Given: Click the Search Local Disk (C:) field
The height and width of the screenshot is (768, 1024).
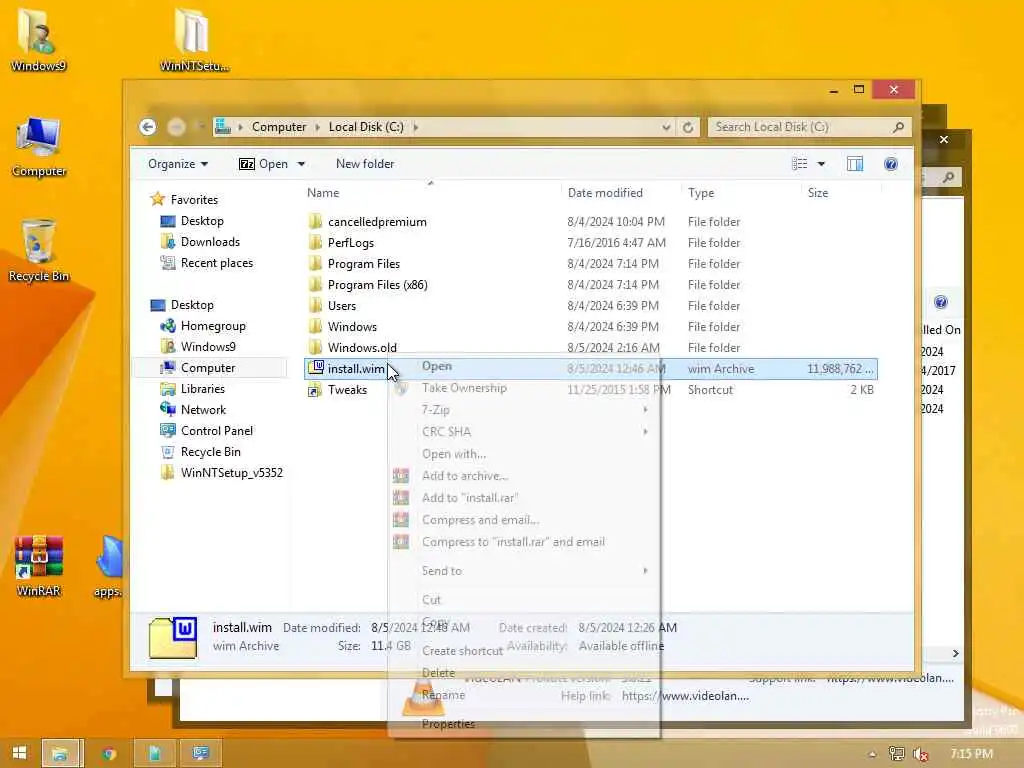Looking at the screenshot, I should coord(810,127).
